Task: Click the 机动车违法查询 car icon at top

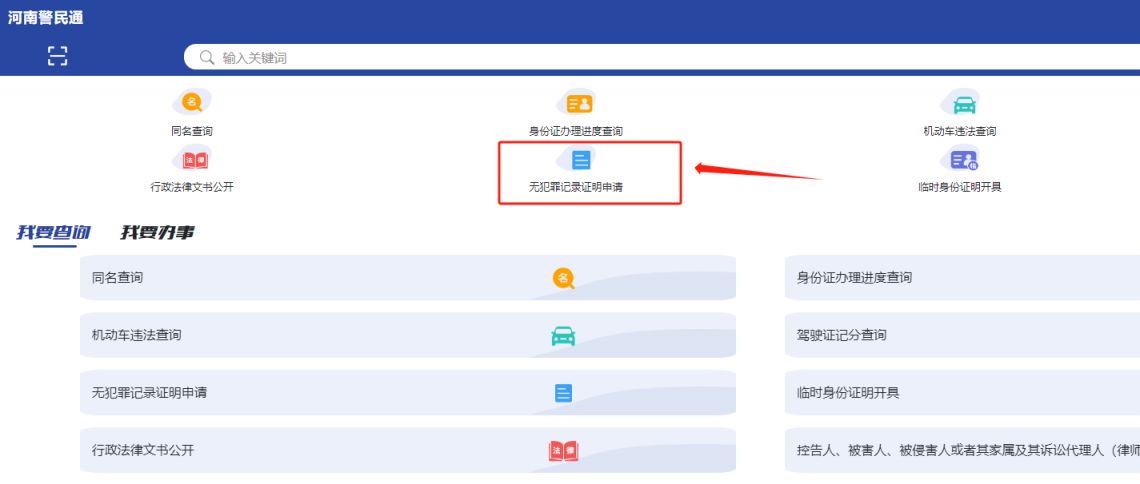Action: tap(960, 103)
